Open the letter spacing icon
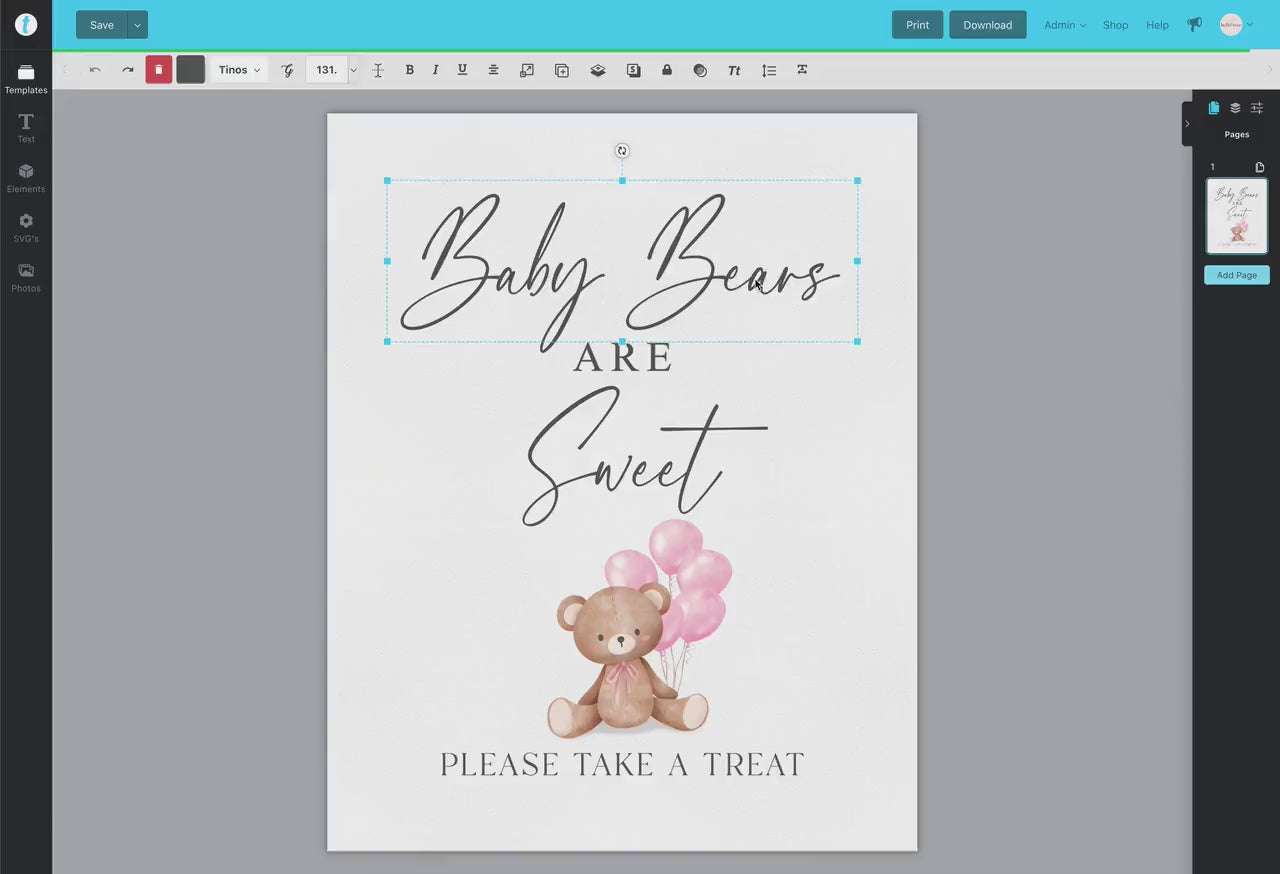This screenshot has width=1280, height=874. 802,70
